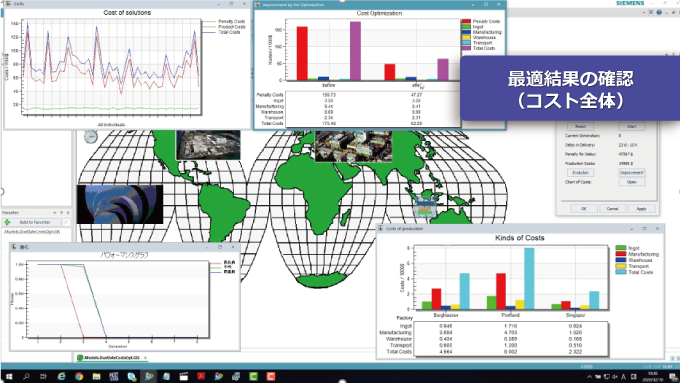The image size is (680, 383).
Task: Click the Apply button in dialog
Action: click(641, 209)
